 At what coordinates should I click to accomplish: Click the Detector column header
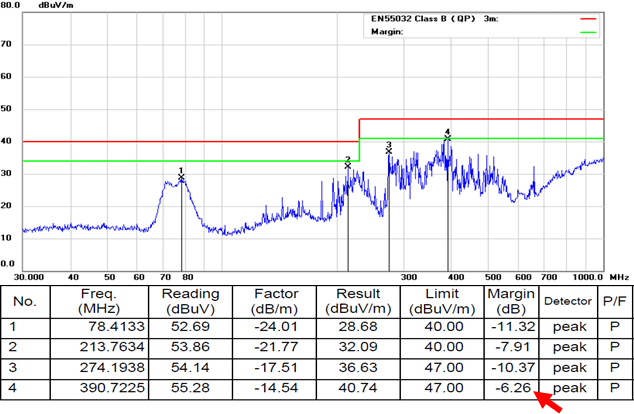pos(568,301)
